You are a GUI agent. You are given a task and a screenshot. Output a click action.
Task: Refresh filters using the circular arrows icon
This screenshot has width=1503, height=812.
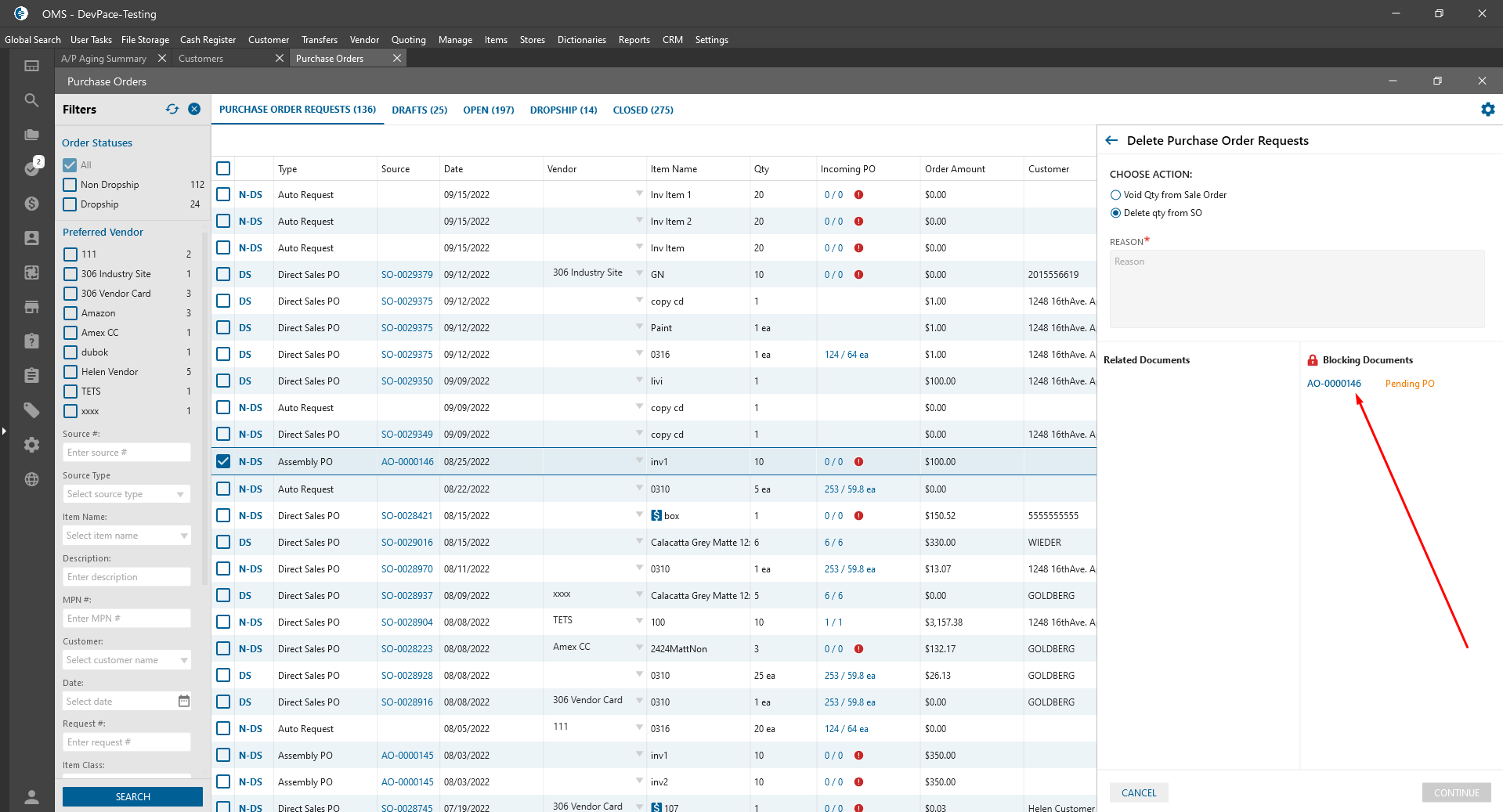(172, 110)
